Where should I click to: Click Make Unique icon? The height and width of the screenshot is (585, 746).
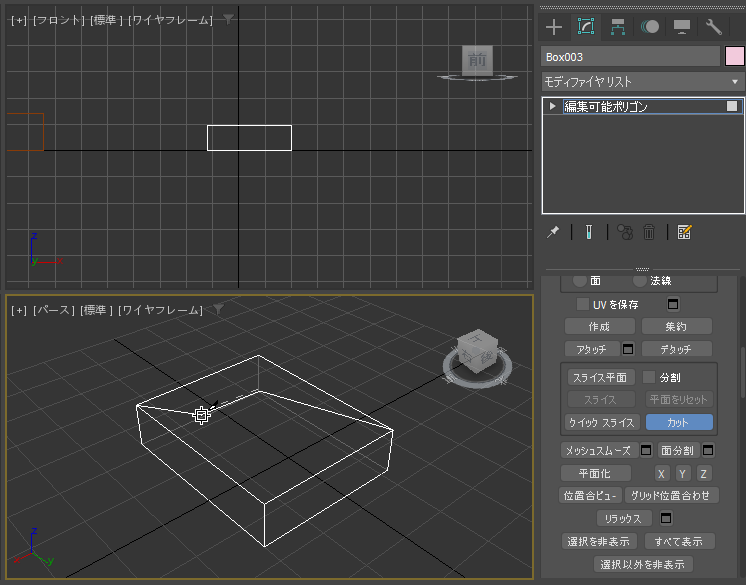click(625, 232)
